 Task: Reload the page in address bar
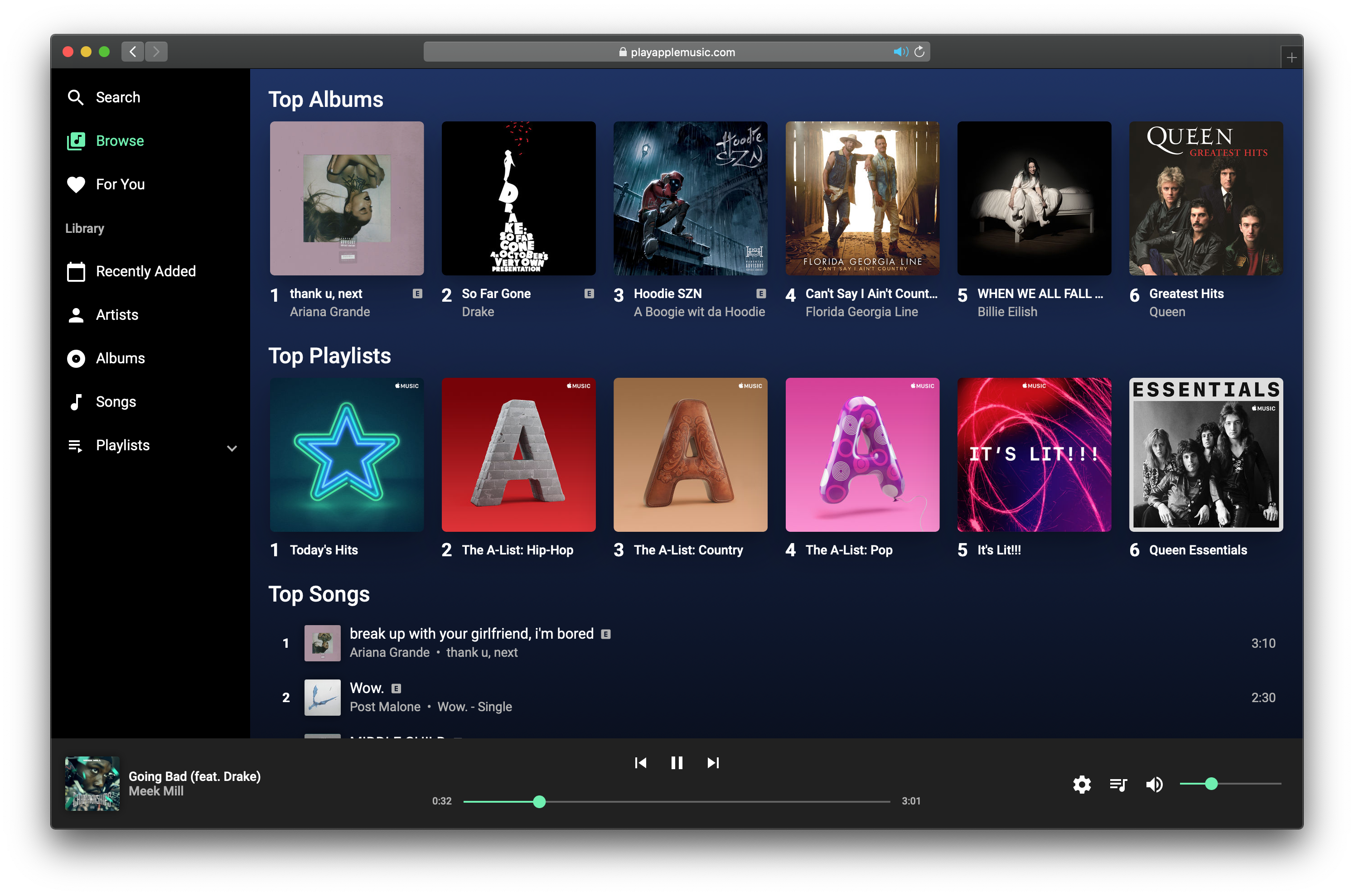pos(919,52)
